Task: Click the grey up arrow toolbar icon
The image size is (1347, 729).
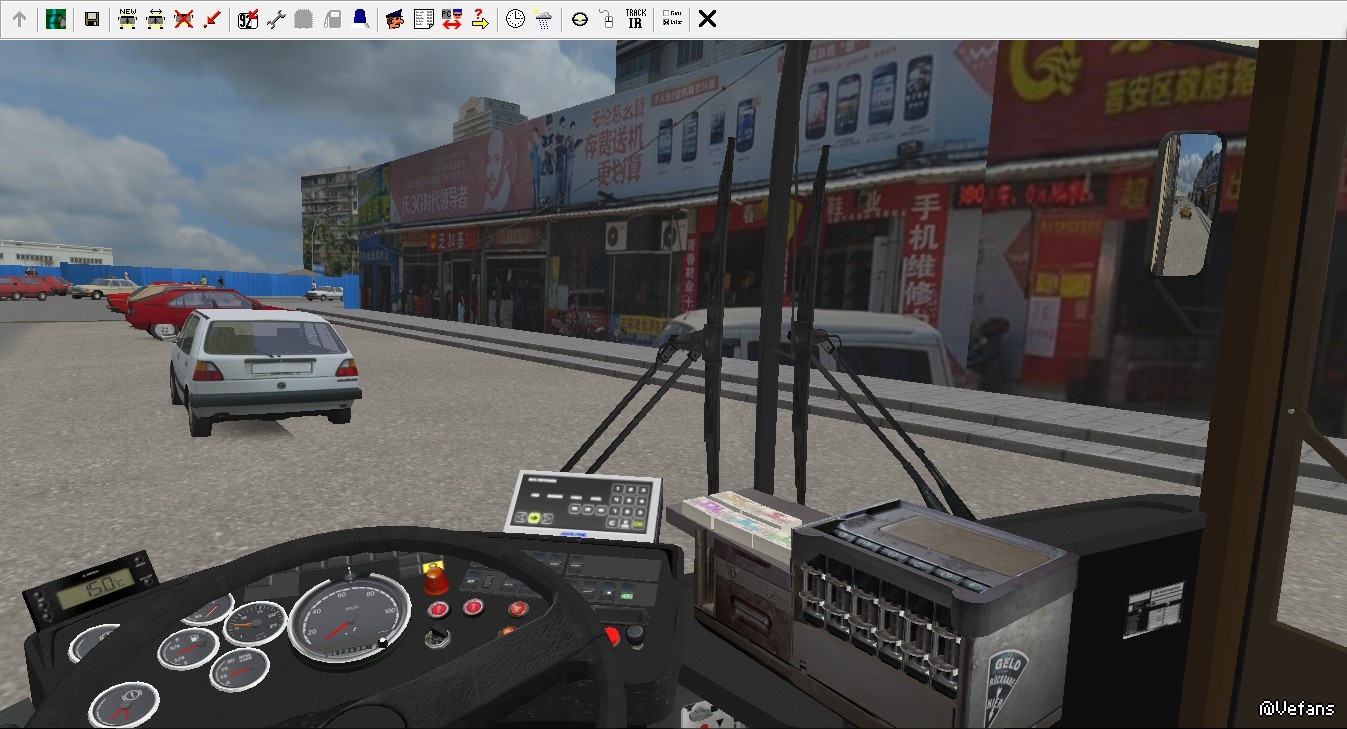Action: pos(19,19)
